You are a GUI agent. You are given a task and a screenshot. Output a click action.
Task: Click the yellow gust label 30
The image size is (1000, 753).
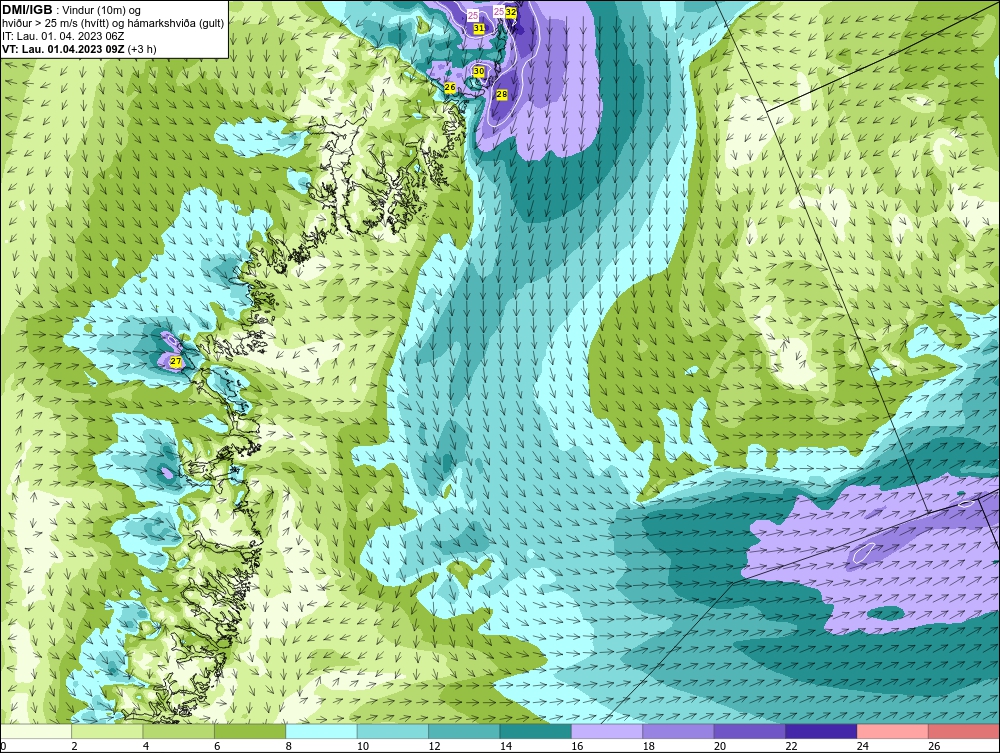(x=479, y=71)
